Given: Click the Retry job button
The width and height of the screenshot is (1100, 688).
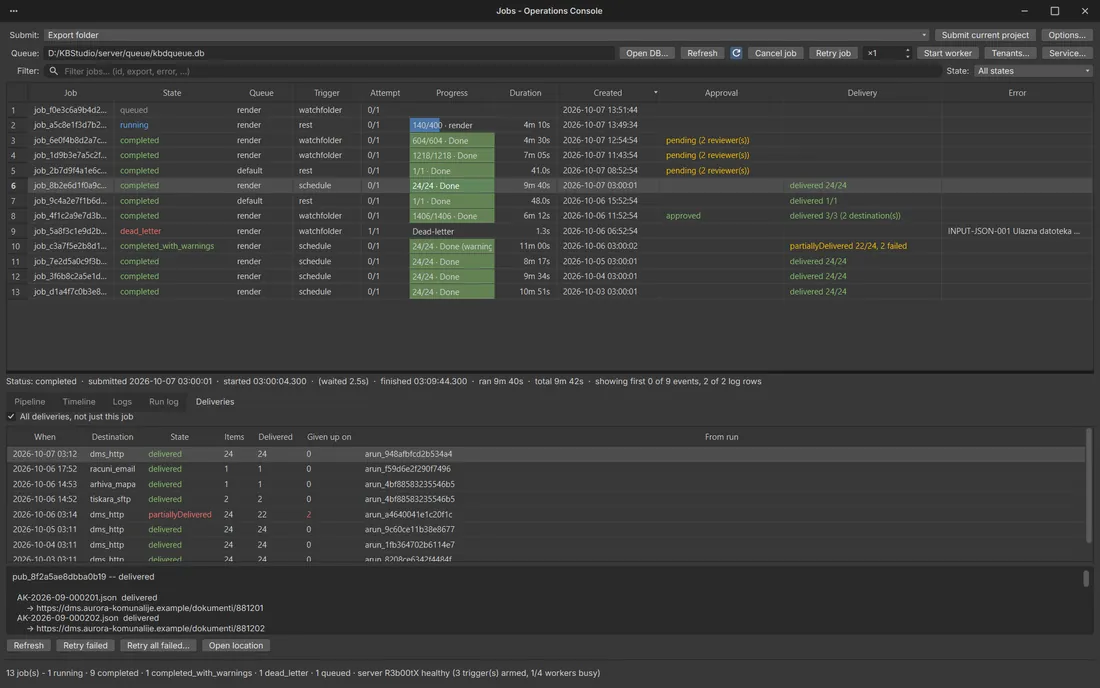Looking at the screenshot, I should 833,53.
